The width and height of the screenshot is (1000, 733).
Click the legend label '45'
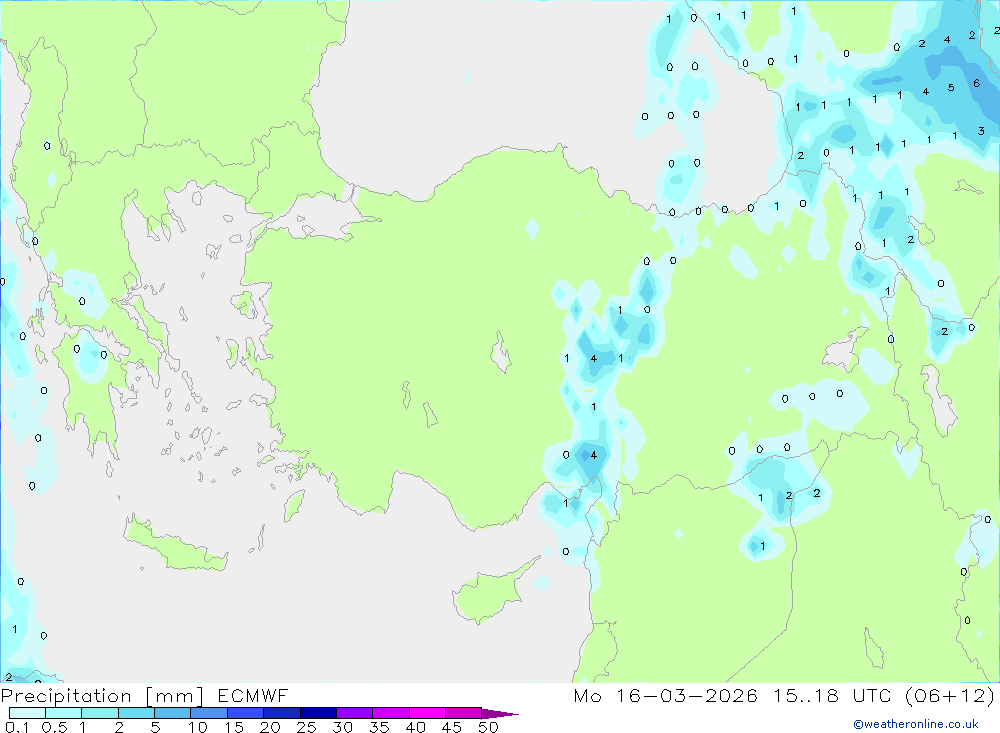click(x=452, y=727)
